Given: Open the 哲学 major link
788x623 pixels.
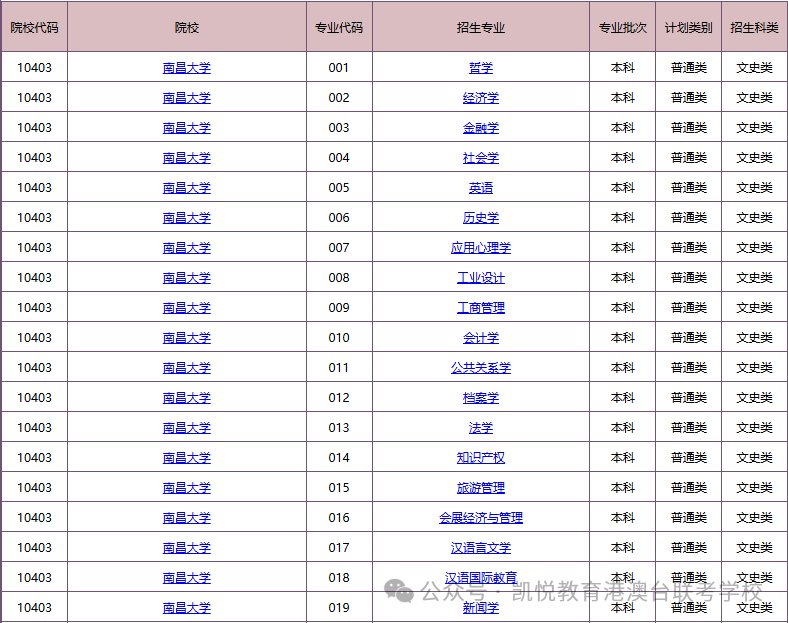Looking at the screenshot, I should [481, 68].
